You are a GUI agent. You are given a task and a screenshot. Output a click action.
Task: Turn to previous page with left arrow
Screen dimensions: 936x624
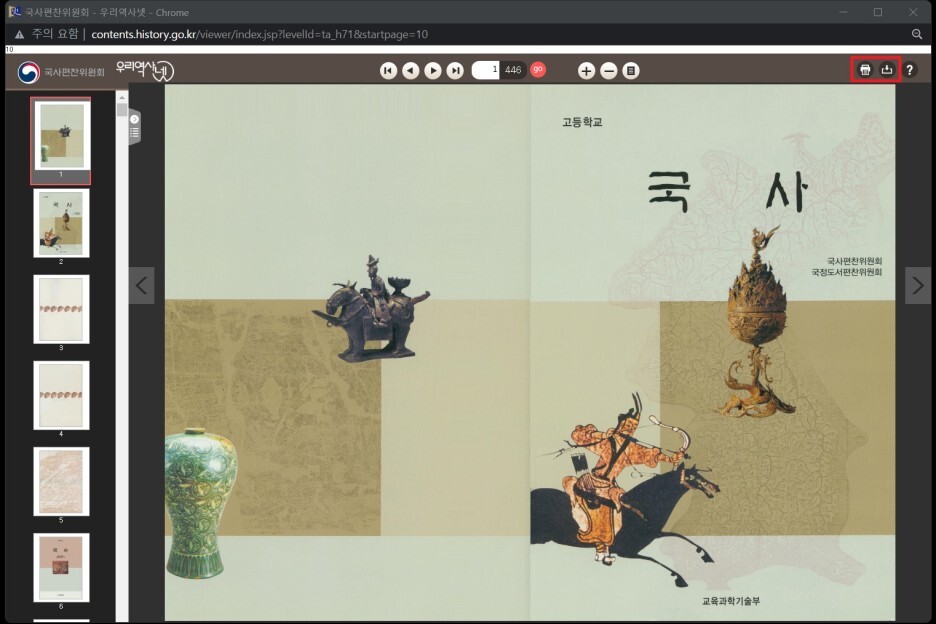pos(141,285)
